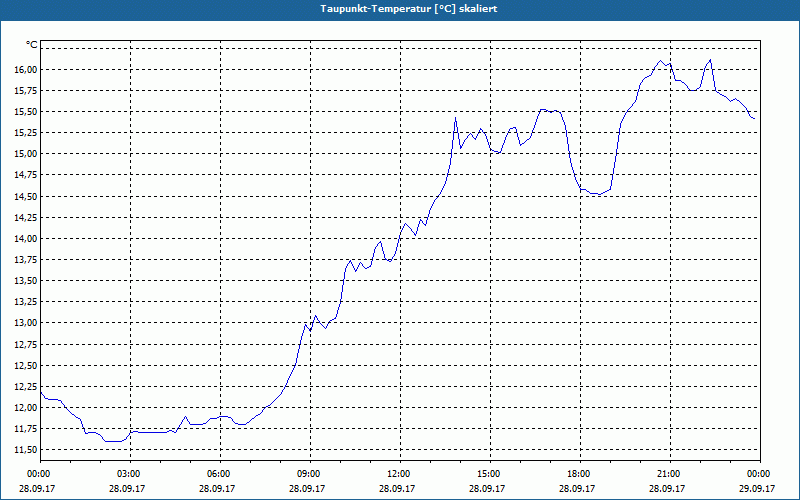Click the '14,75' y-axis value
The image size is (800, 500).
(27, 175)
